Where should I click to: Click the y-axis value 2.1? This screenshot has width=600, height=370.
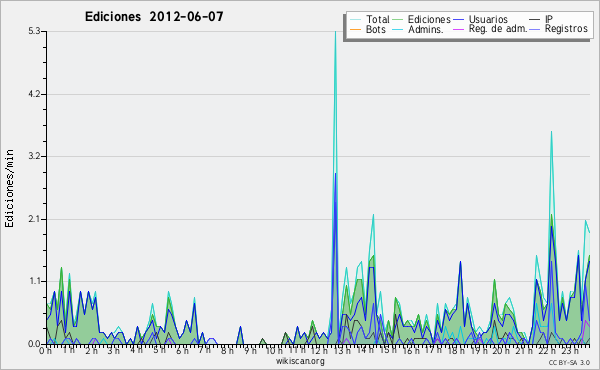(x=34, y=219)
